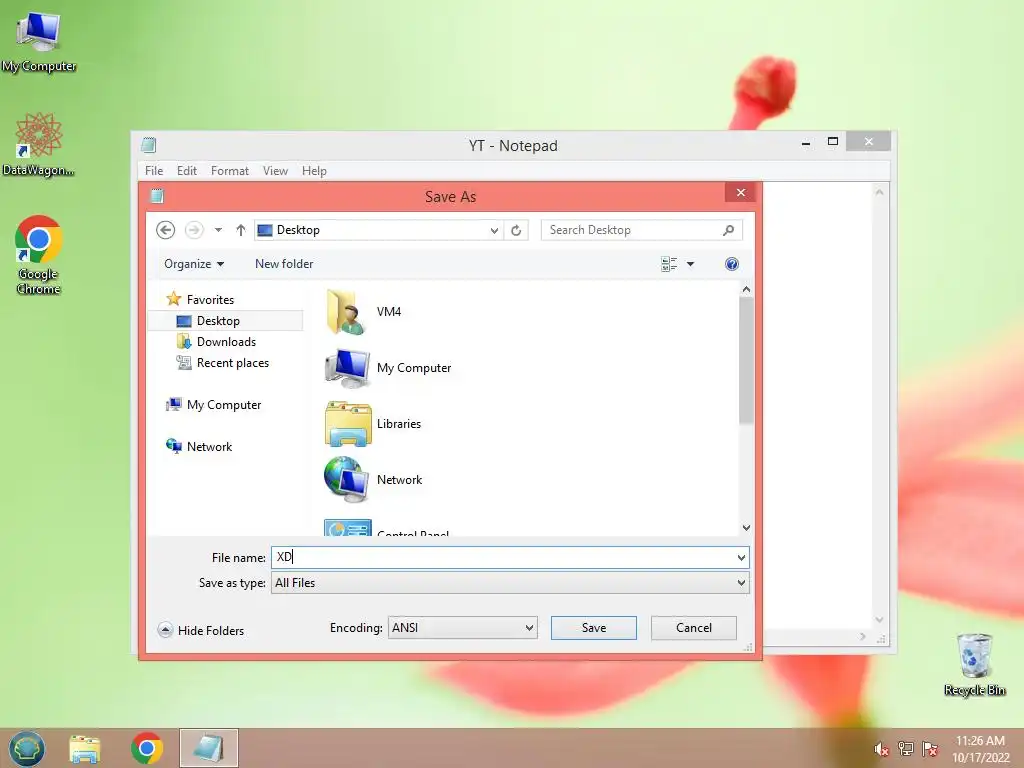1024x768 pixels.
Task: Click the file list scrollbar thumb
Action: 746,360
